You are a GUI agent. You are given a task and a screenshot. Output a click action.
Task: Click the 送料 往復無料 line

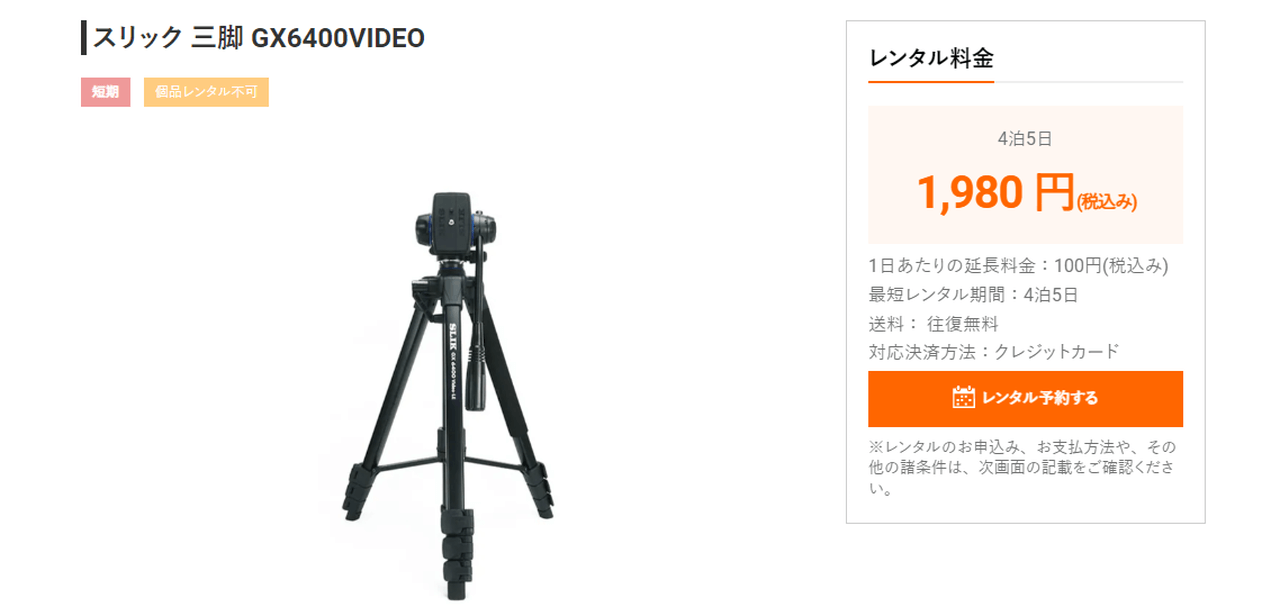tap(933, 324)
